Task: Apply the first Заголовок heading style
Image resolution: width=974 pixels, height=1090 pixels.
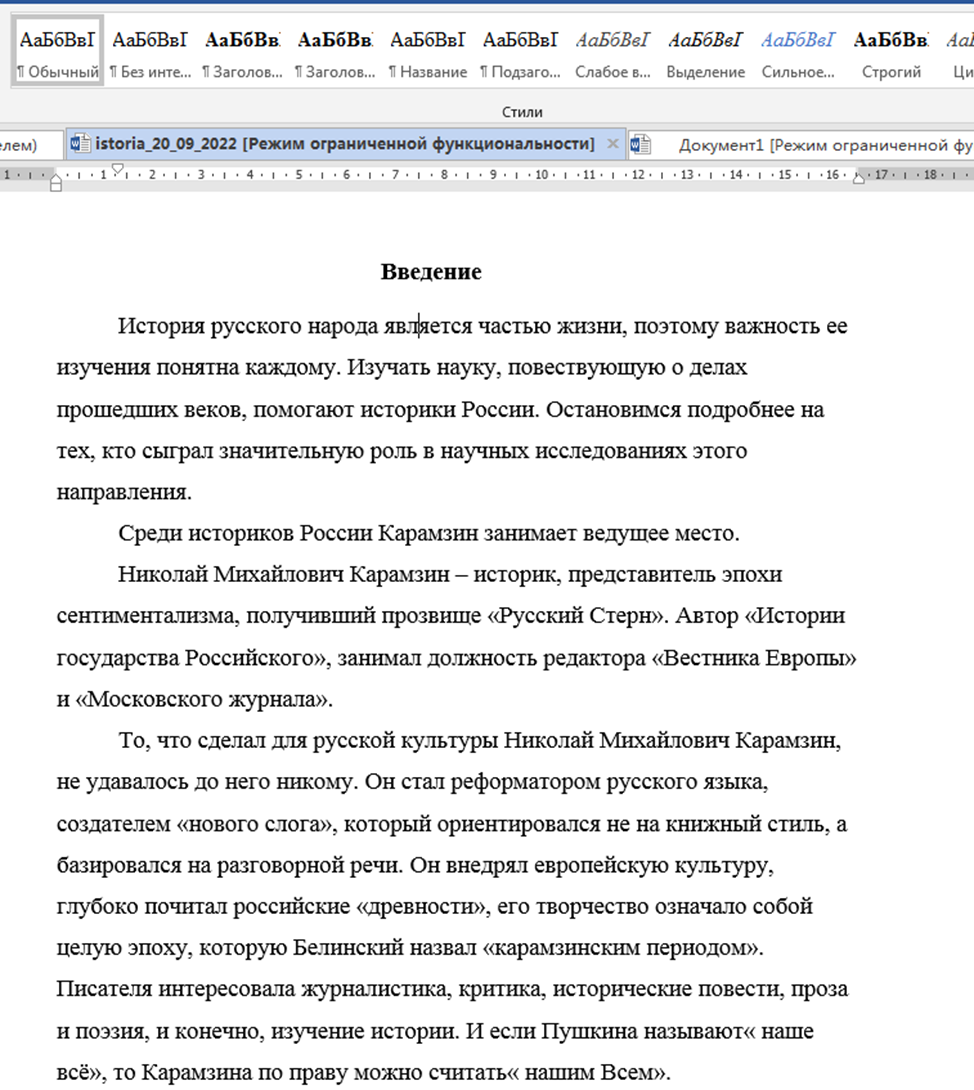Action: [243, 51]
